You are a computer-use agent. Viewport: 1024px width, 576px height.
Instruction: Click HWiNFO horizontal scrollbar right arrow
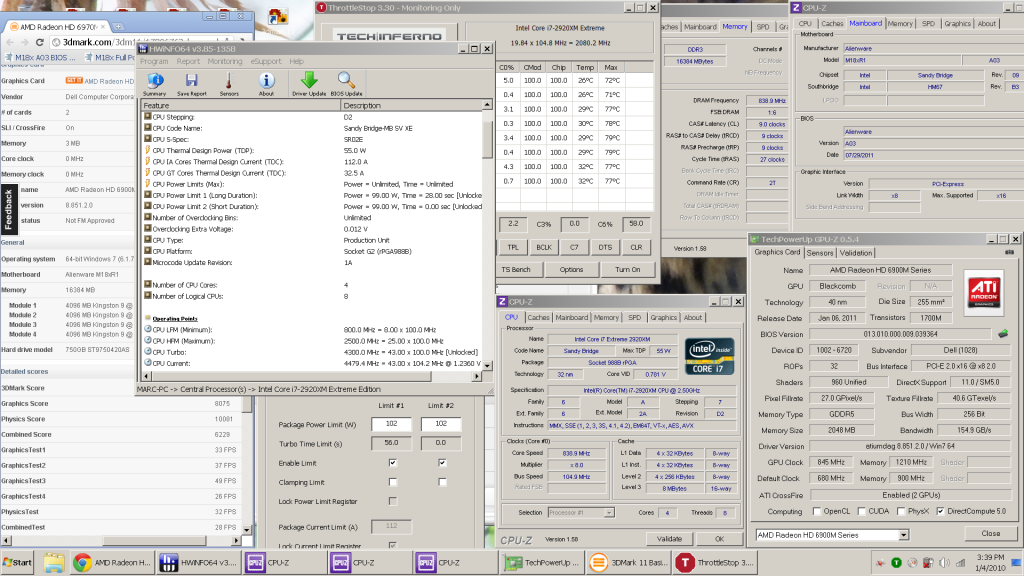coord(477,376)
